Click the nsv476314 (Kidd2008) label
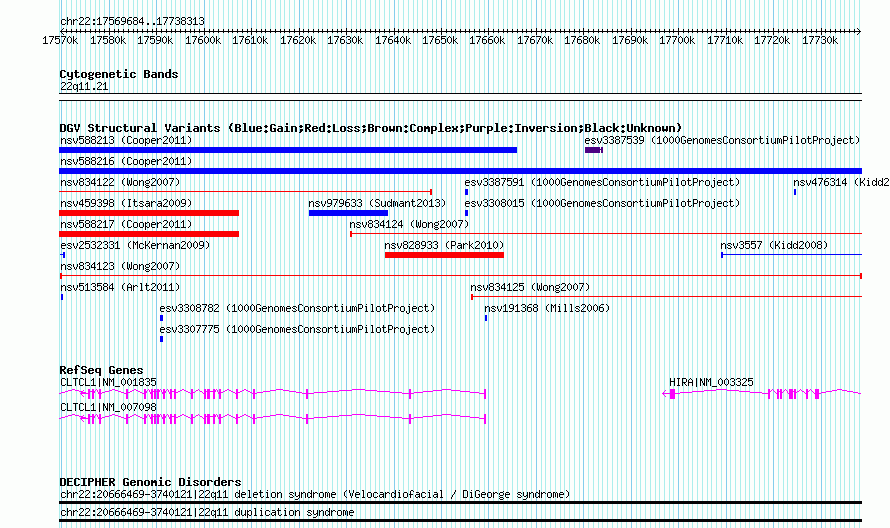 point(841,182)
